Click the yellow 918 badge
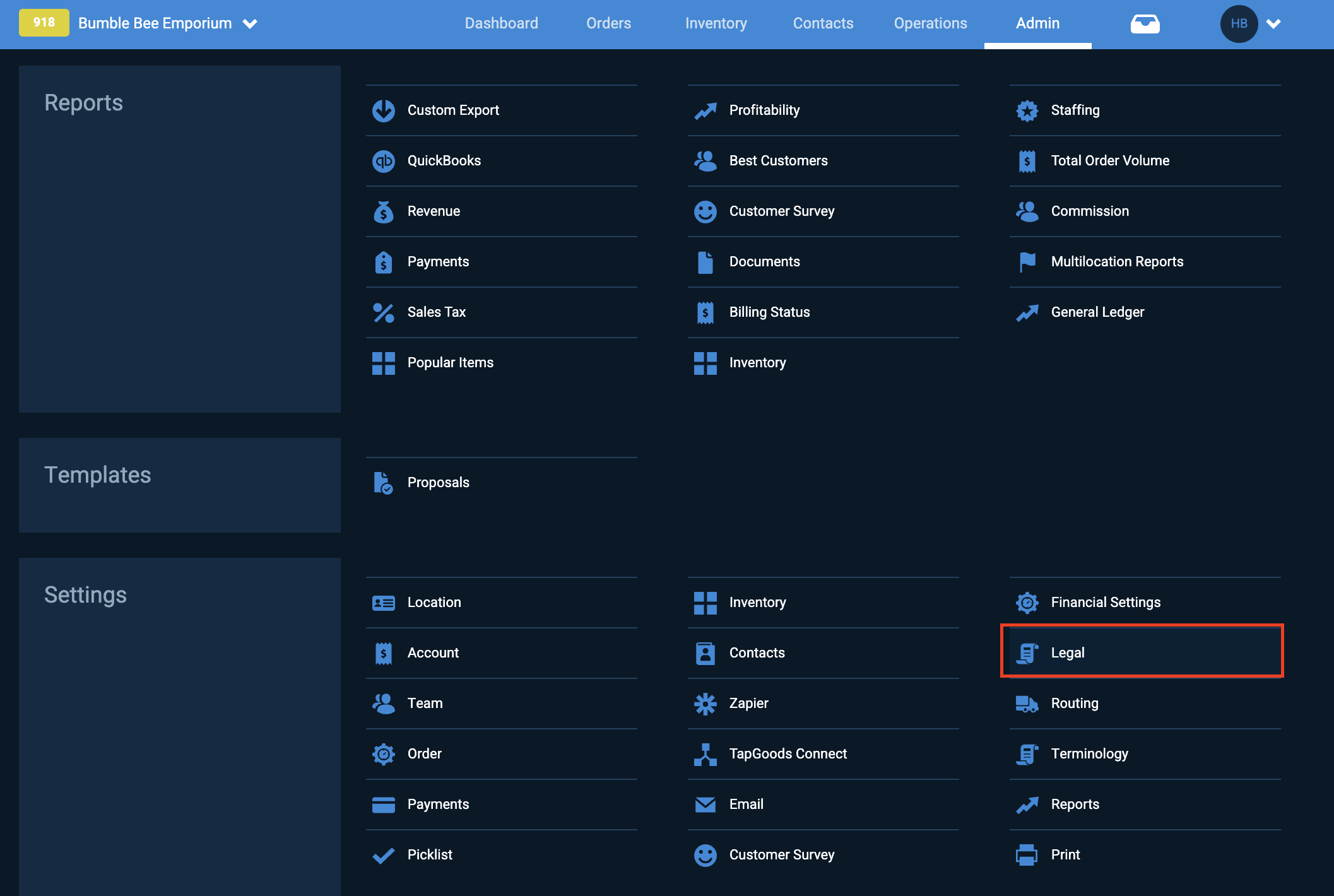 coord(44,23)
